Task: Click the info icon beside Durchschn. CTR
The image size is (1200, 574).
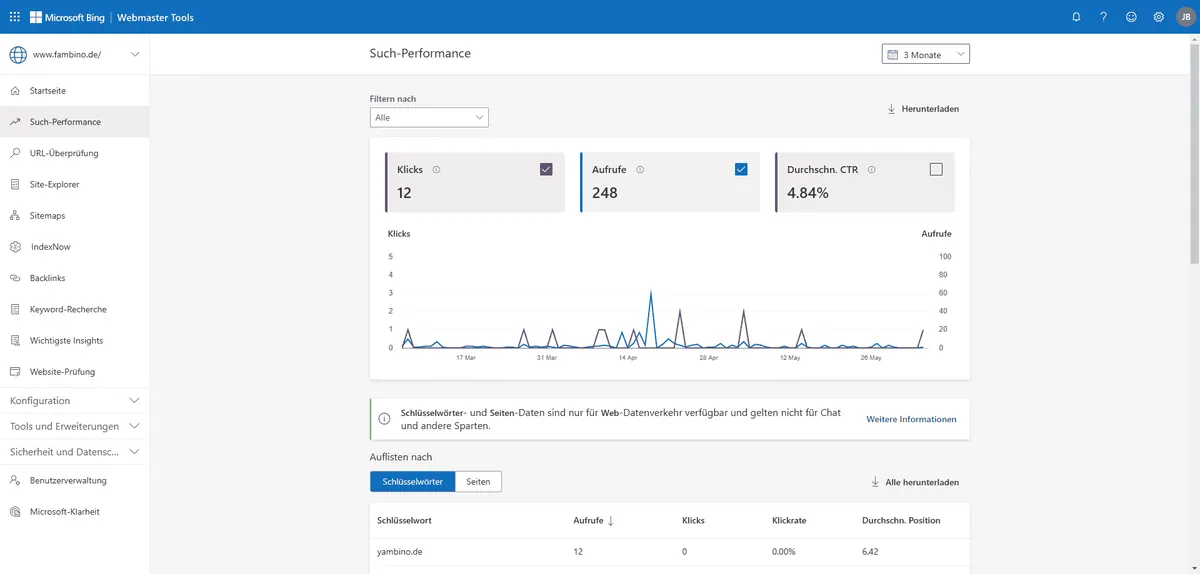Action: [x=872, y=170]
